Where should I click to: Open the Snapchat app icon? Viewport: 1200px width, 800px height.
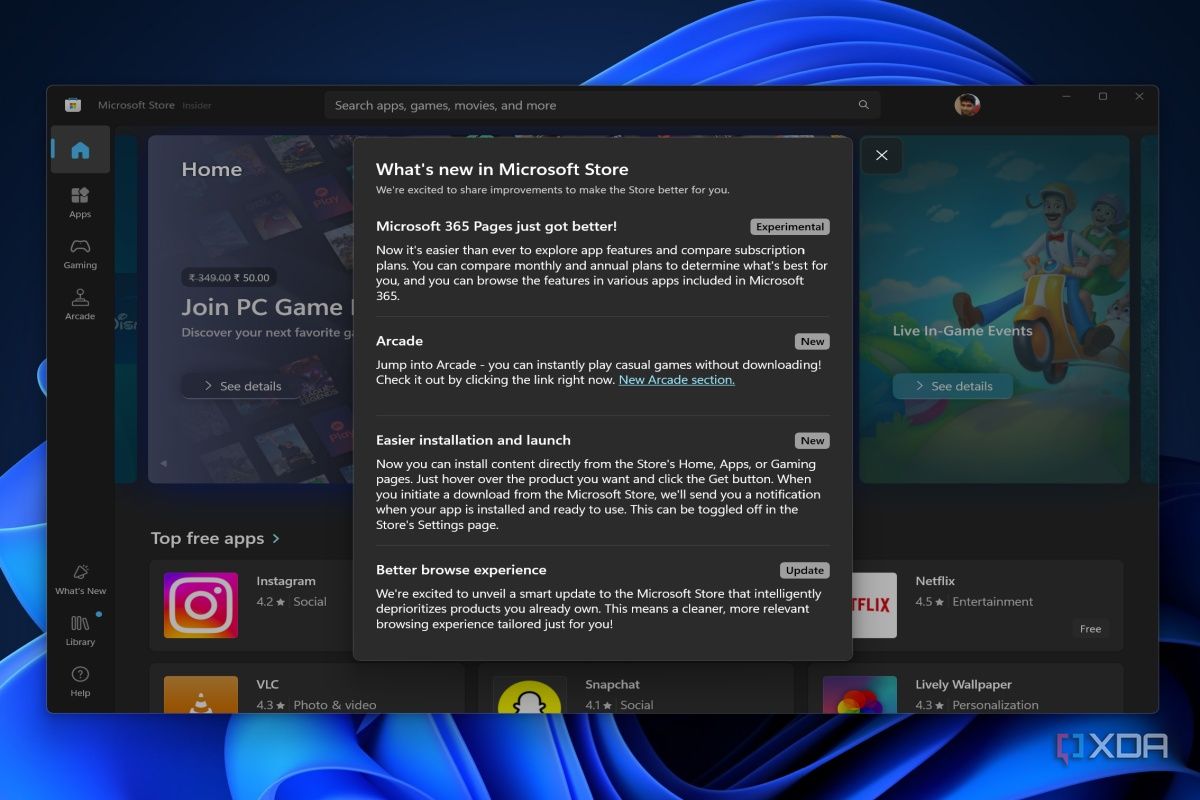click(529, 694)
